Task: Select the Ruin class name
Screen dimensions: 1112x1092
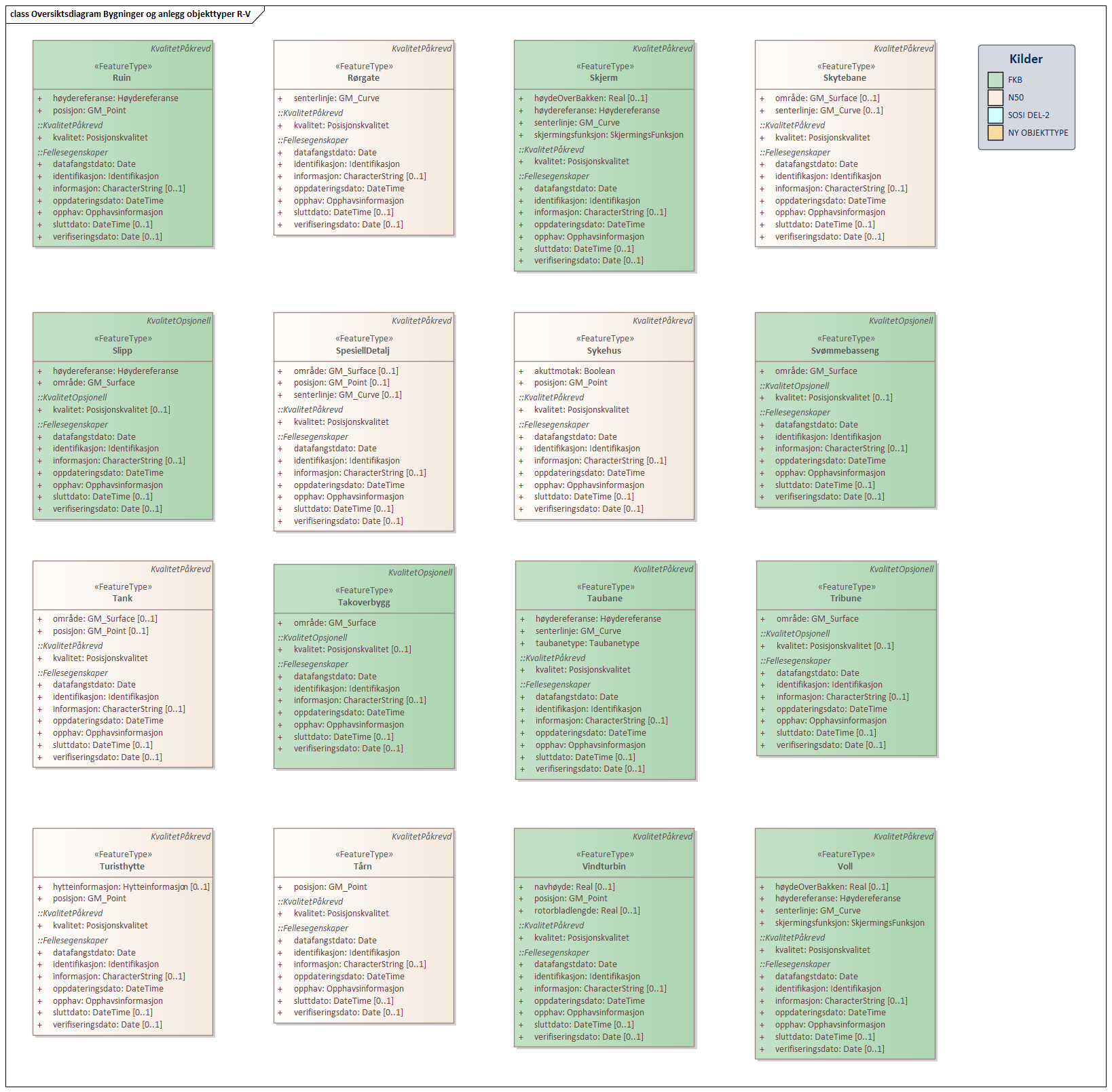Action: coord(122,78)
